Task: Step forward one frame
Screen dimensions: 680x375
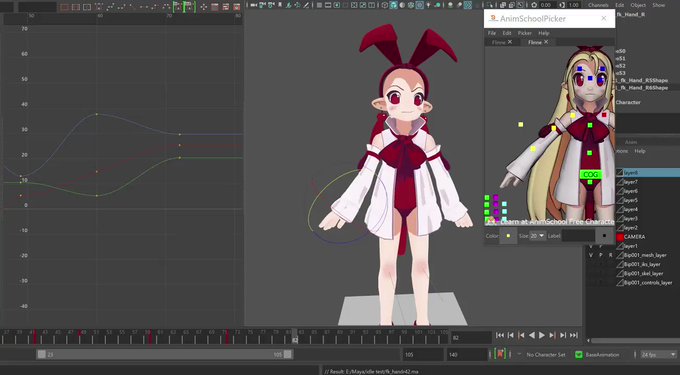Action: 563,335
